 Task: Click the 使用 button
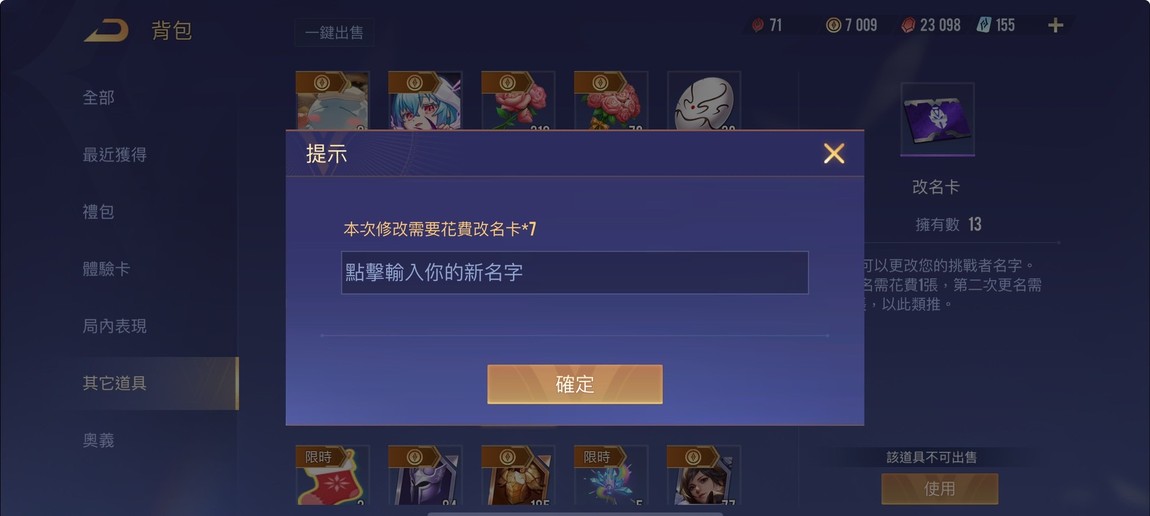(x=940, y=488)
